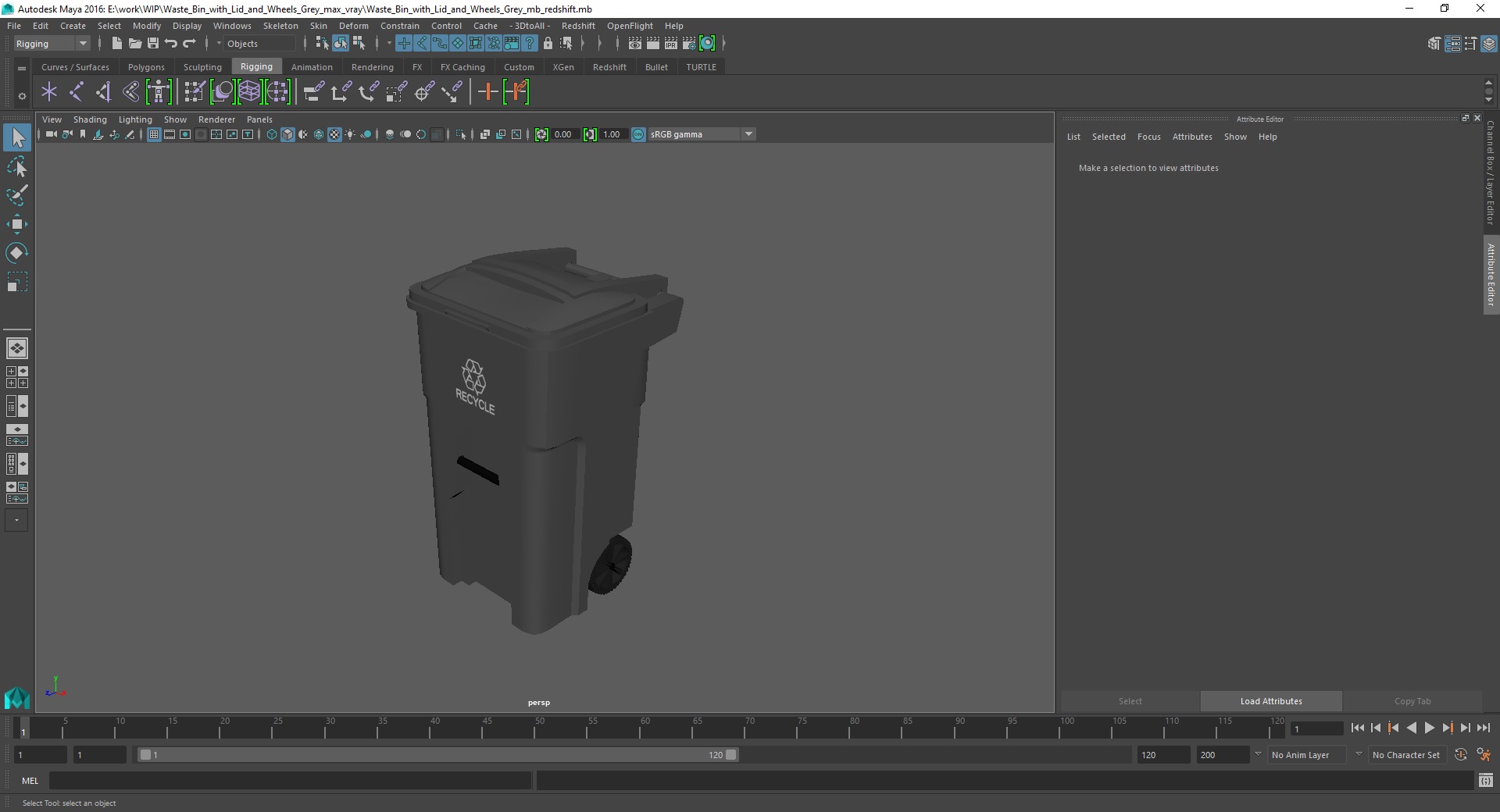
Task: Open the HumanIK character shelf icon
Action: [x=159, y=92]
